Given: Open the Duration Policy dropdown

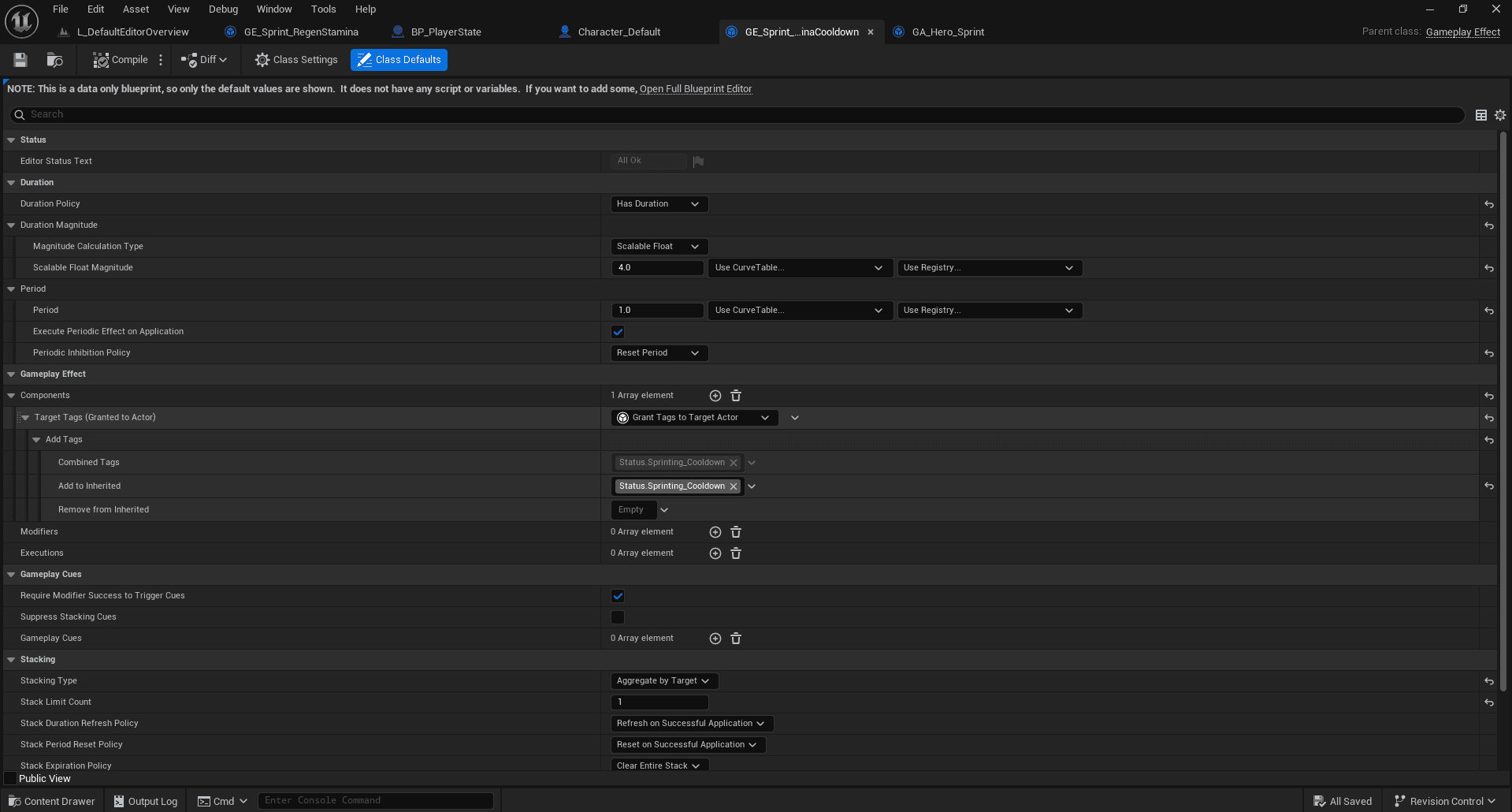Looking at the screenshot, I should (x=659, y=204).
